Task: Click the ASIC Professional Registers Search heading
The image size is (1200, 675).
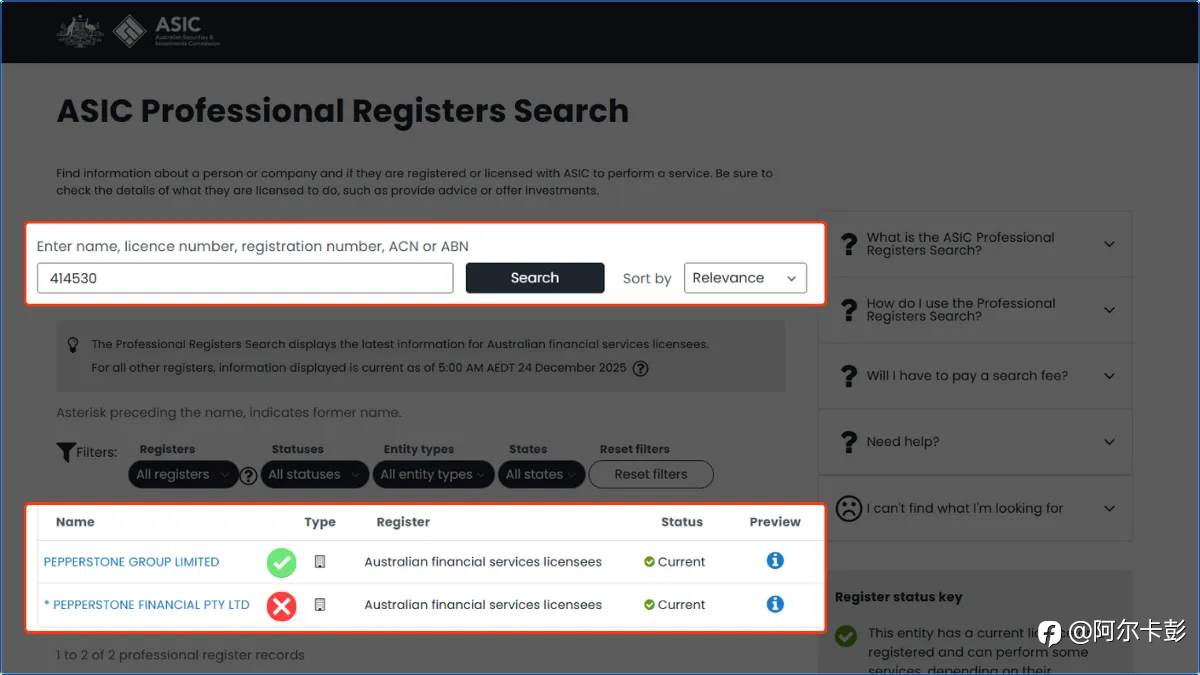Action: point(343,111)
